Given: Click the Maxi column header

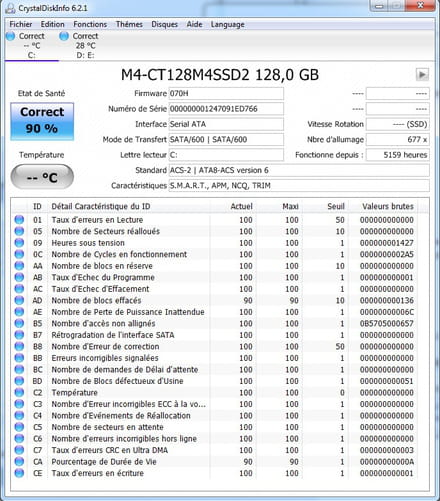Looking at the screenshot, I should pyautogui.click(x=279, y=206).
